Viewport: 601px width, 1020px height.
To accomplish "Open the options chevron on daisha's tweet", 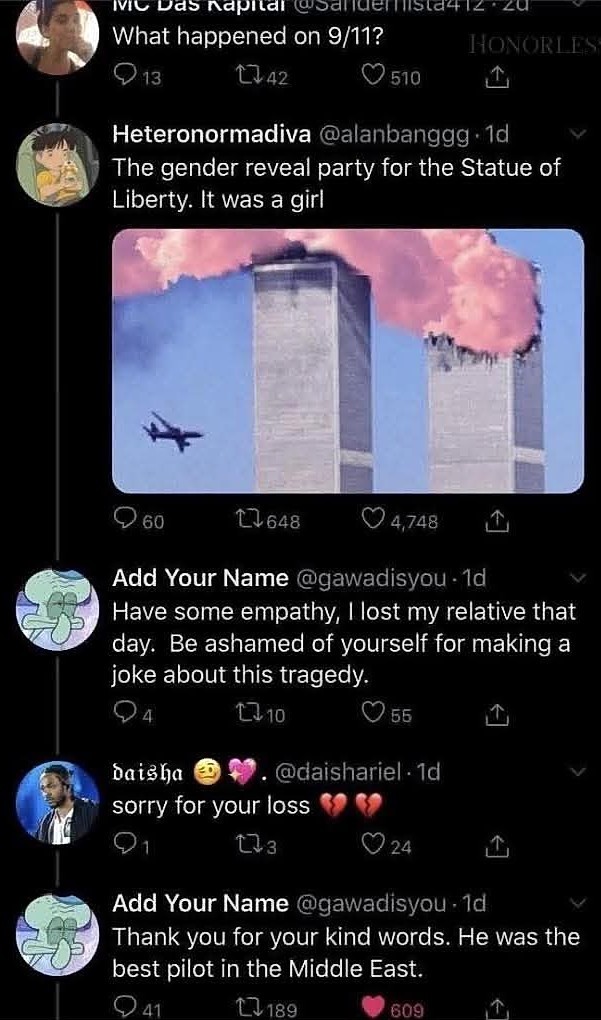I will click(577, 772).
